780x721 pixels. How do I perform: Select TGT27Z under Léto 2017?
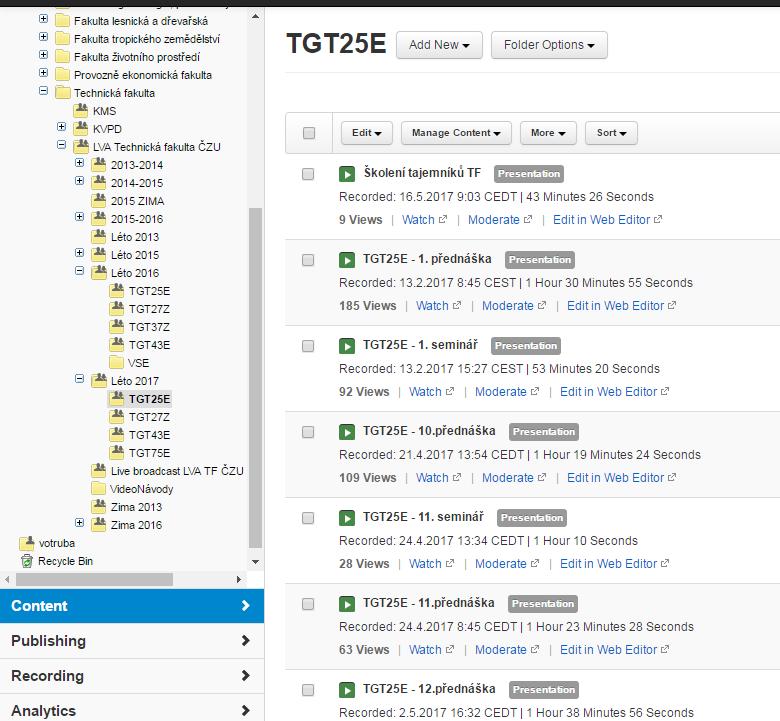[x=149, y=417]
